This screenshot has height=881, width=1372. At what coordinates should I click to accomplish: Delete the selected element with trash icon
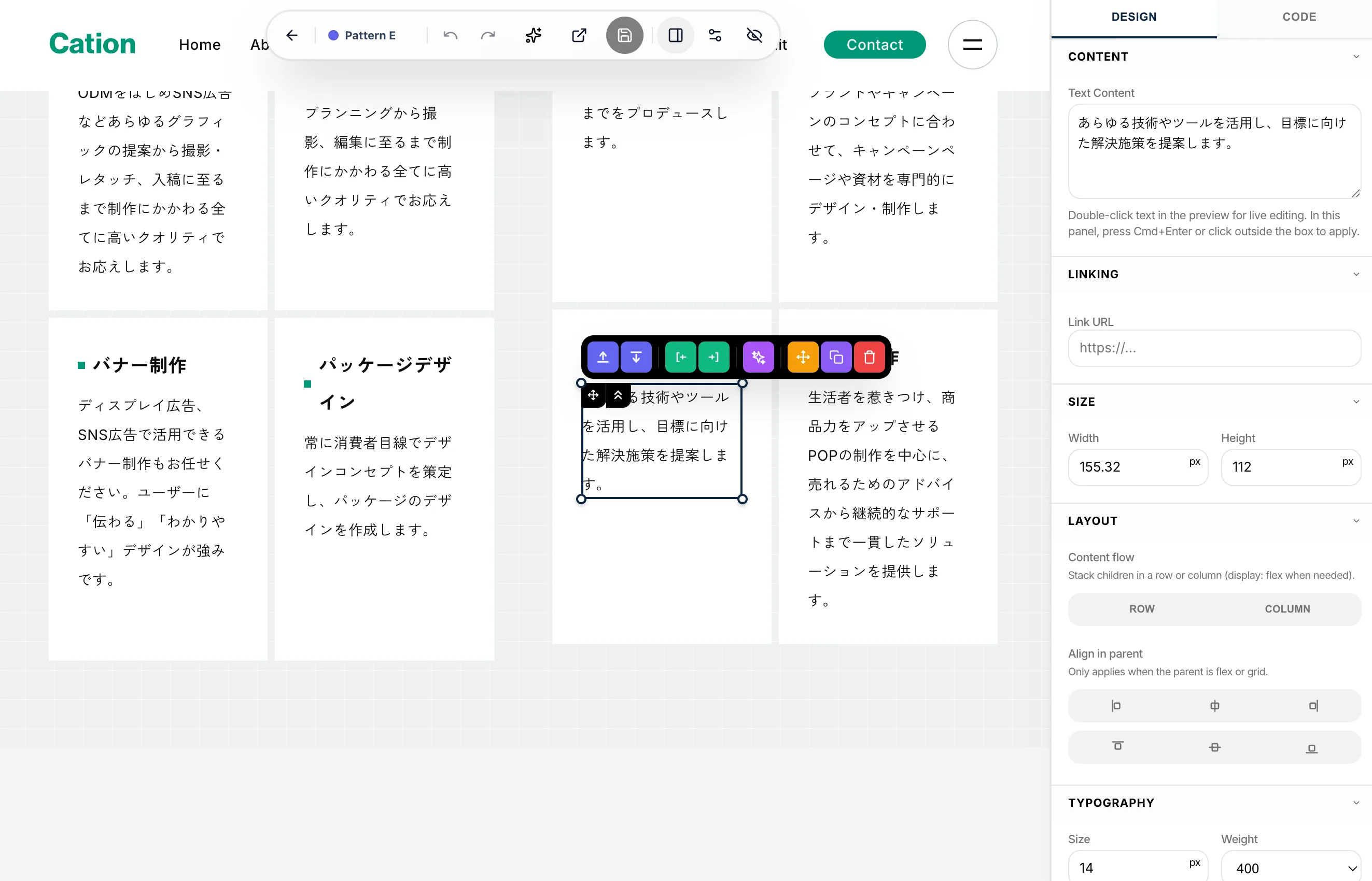pos(870,358)
